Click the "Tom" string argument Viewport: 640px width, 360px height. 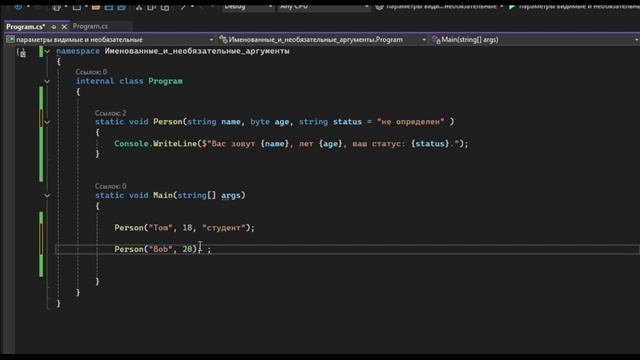(x=160, y=228)
